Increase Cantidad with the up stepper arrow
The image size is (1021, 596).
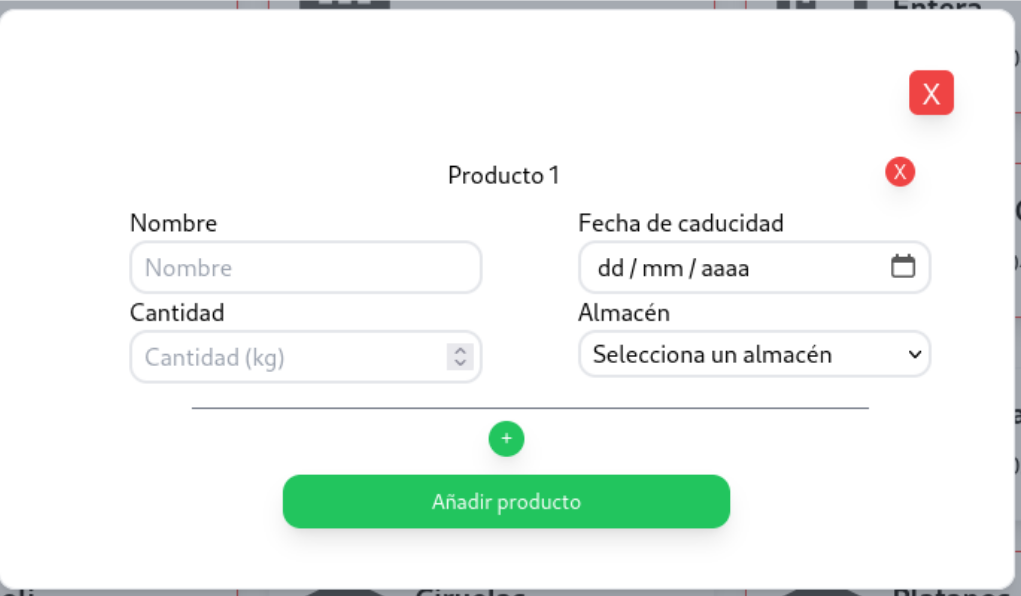coord(460,351)
